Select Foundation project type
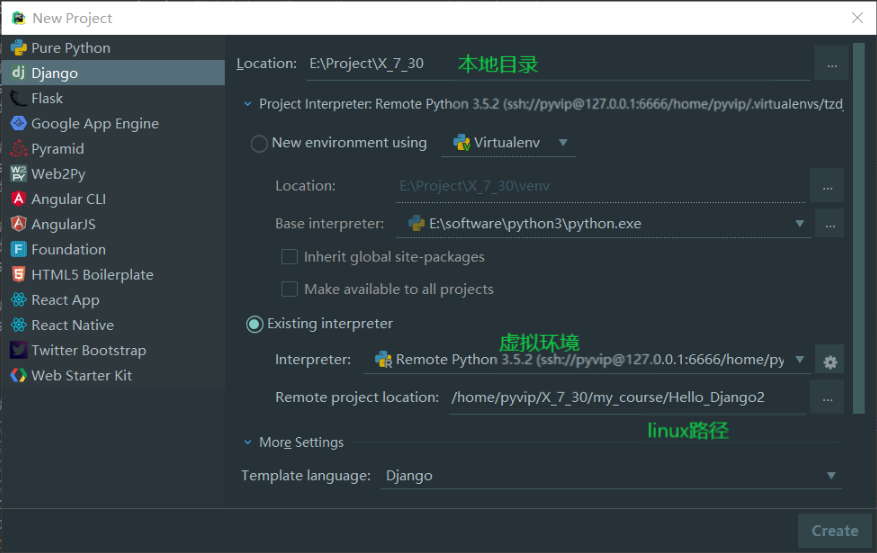The height and width of the screenshot is (553, 877). tap(113, 249)
